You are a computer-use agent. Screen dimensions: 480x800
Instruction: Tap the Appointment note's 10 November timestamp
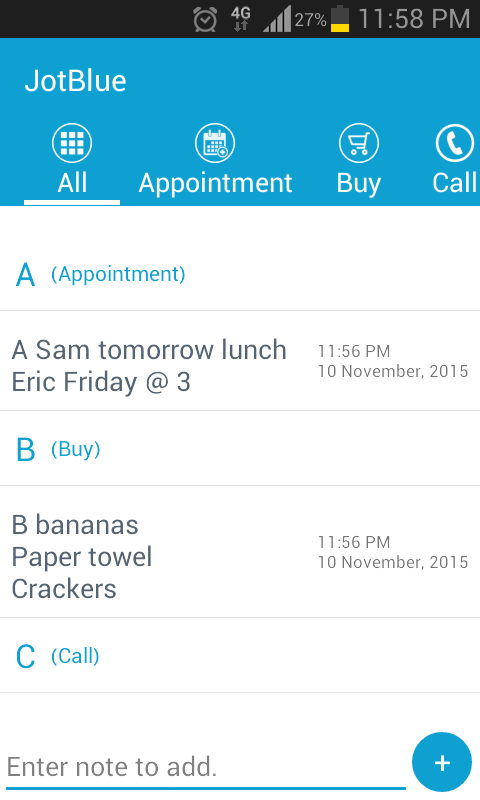[x=393, y=371]
